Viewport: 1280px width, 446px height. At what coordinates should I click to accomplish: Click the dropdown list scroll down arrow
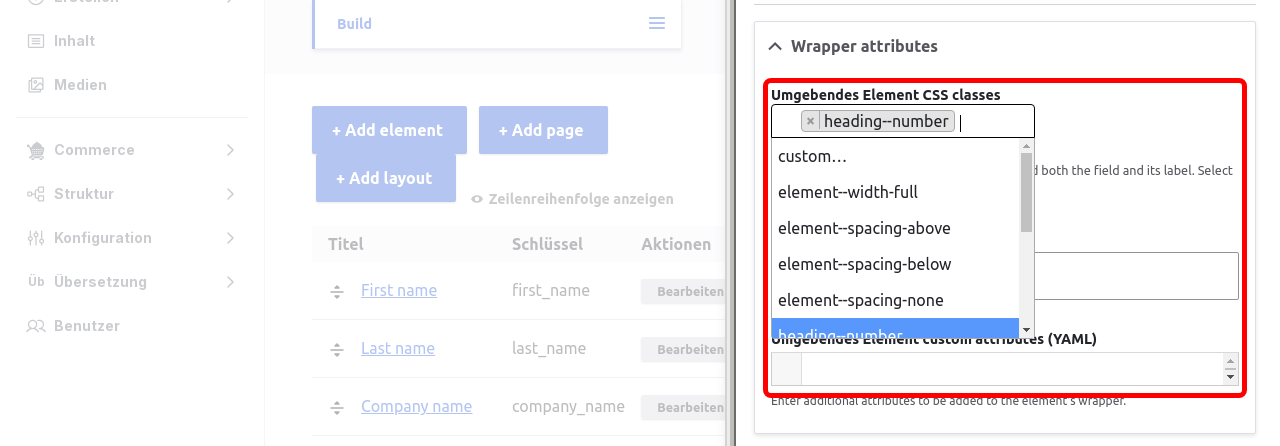[x=1026, y=330]
